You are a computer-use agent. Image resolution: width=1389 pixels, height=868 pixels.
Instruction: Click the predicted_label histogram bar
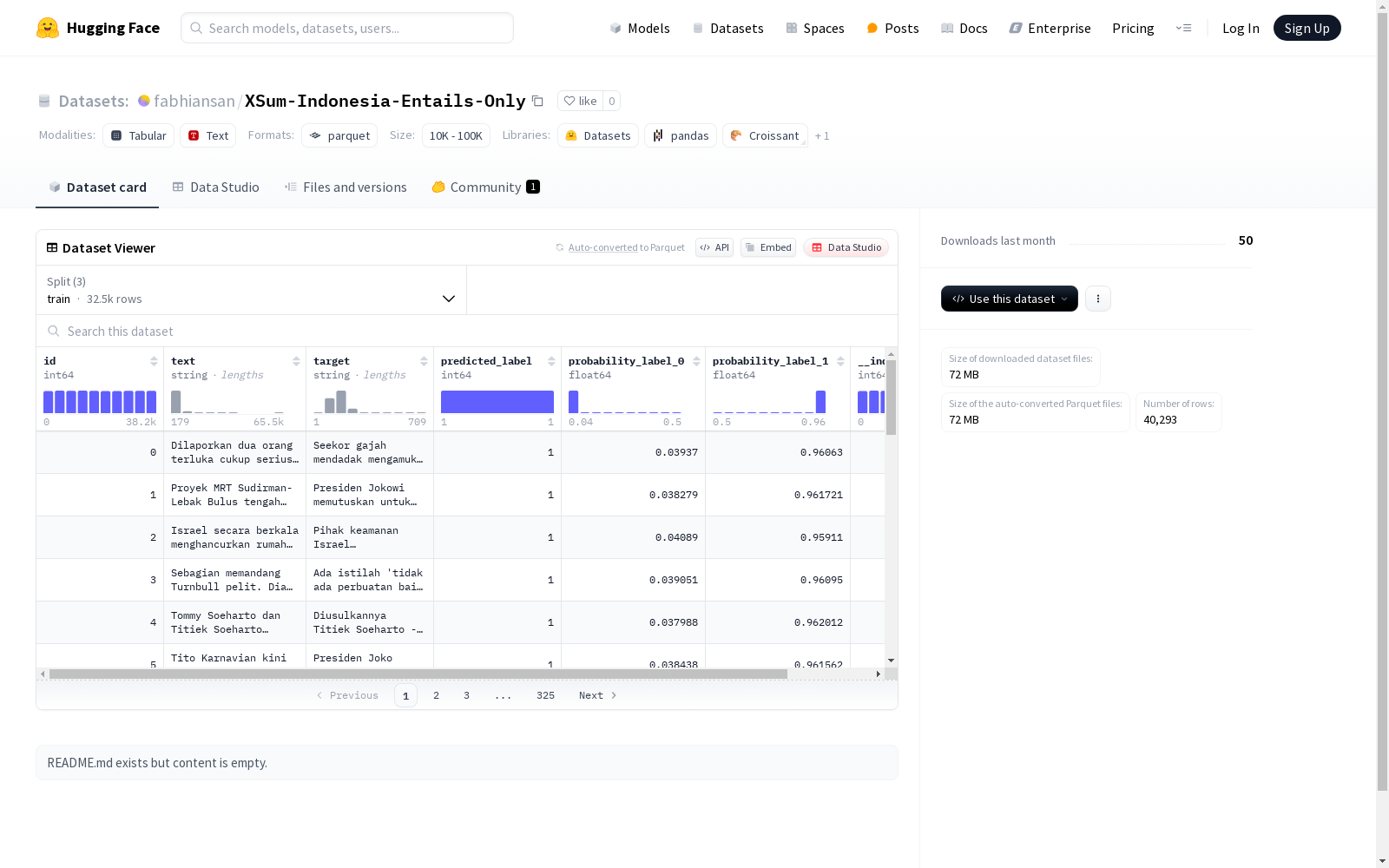click(x=497, y=402)
